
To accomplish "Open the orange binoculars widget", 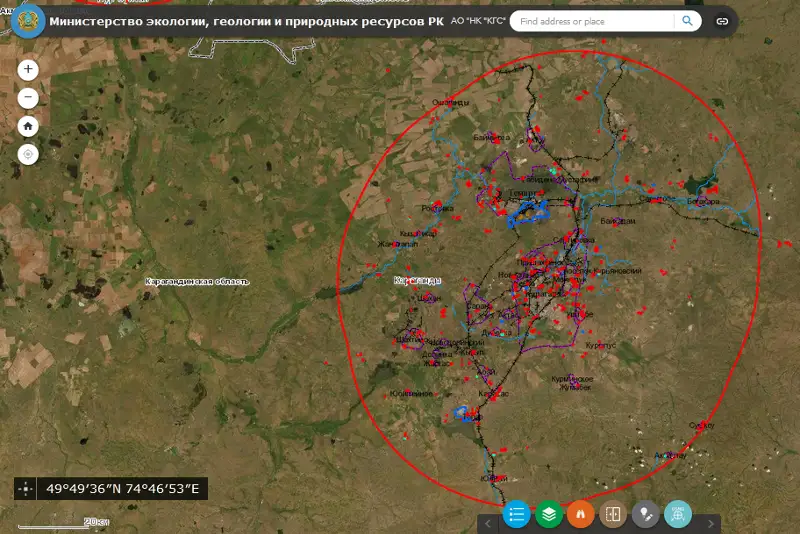I will 580,514.
